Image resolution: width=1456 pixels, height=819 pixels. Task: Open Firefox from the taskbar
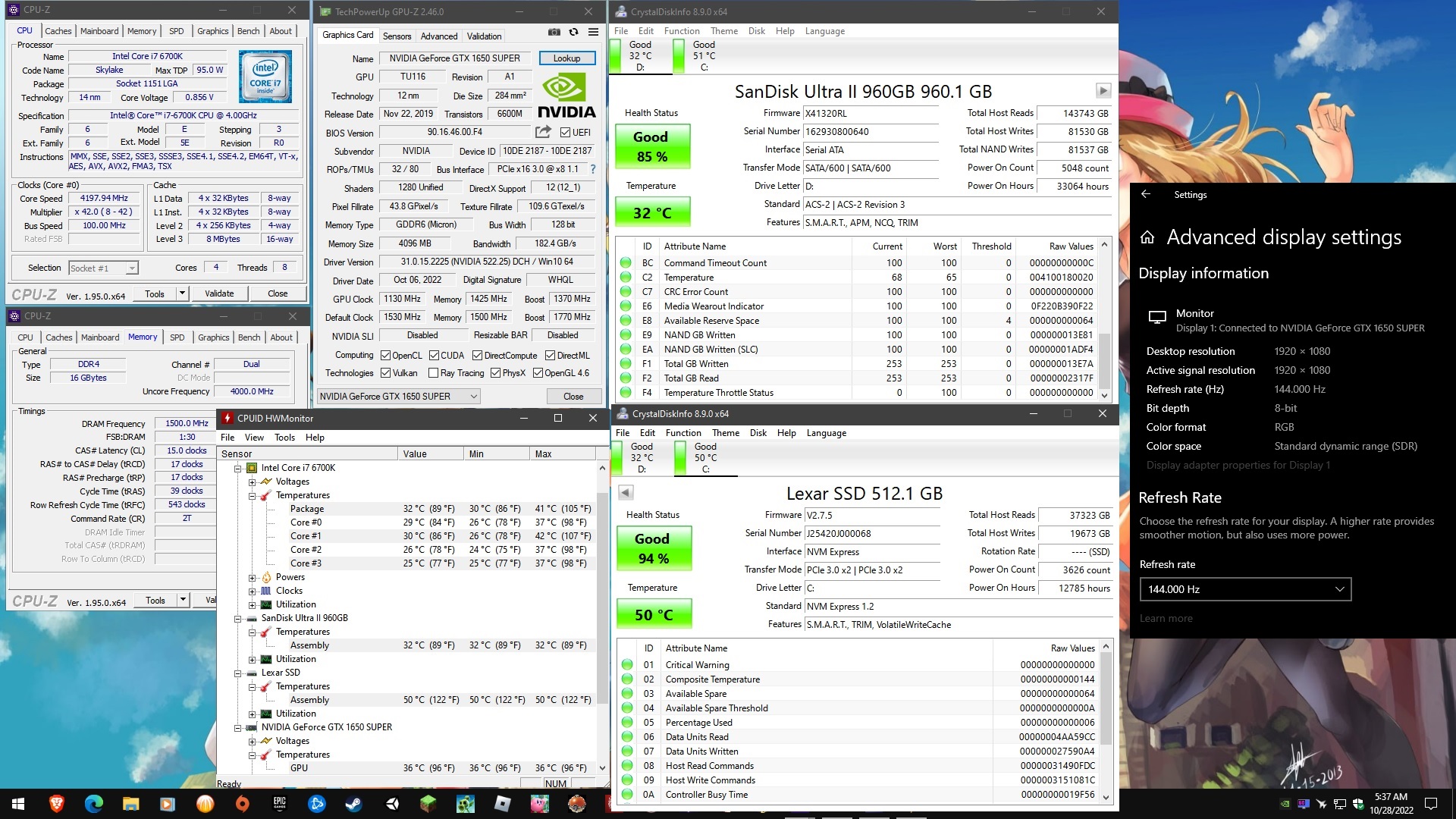57,803
